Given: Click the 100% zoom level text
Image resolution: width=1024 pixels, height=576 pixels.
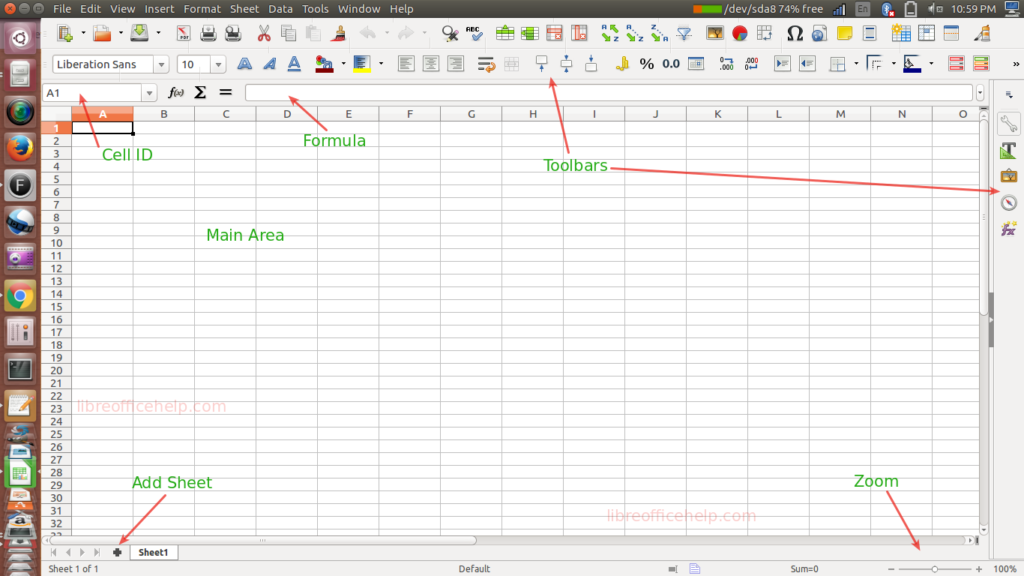Looking at the screenshot, I should click(x=1004, y=569).
